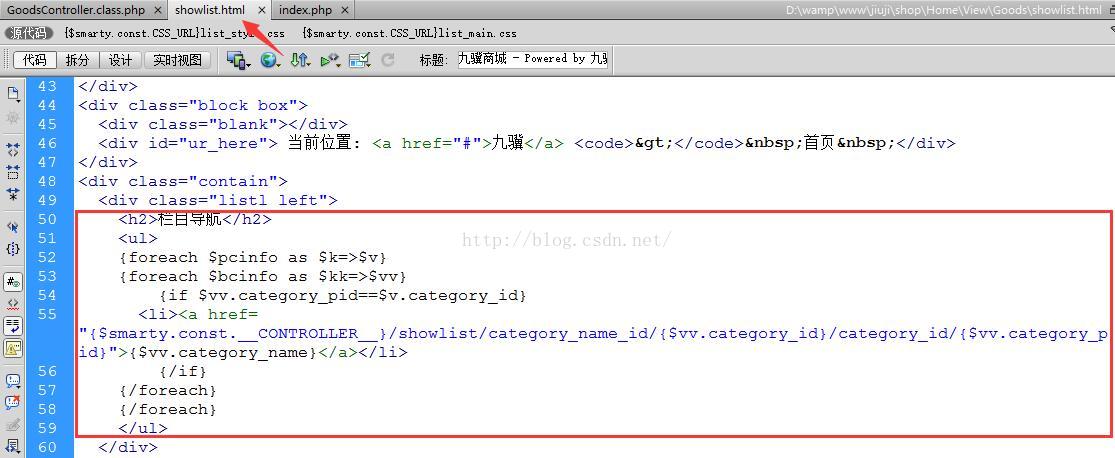
Task: Click line number 43 in the gutter
Action: (x=48, y=86)
